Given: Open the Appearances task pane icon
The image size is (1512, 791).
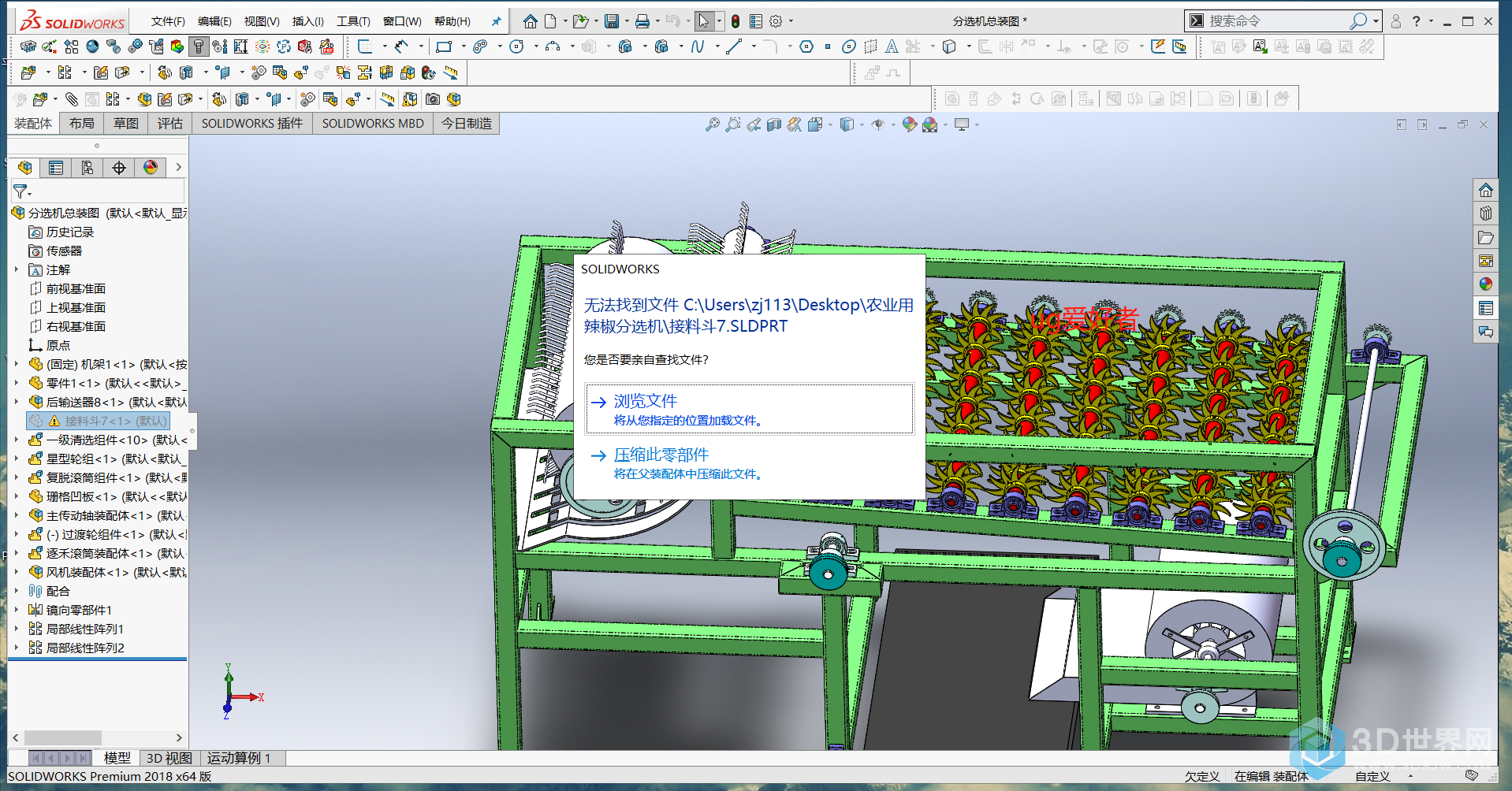Looking at the screenshot, I should point(1486,284).
